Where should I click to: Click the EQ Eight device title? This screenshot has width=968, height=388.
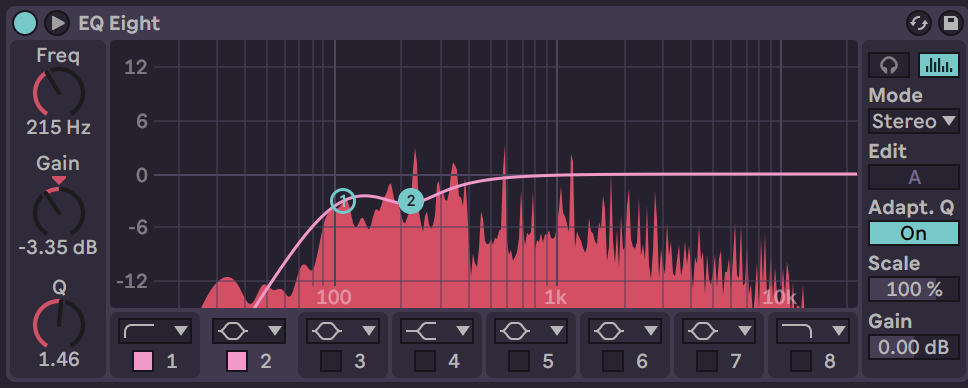point(119,23)
